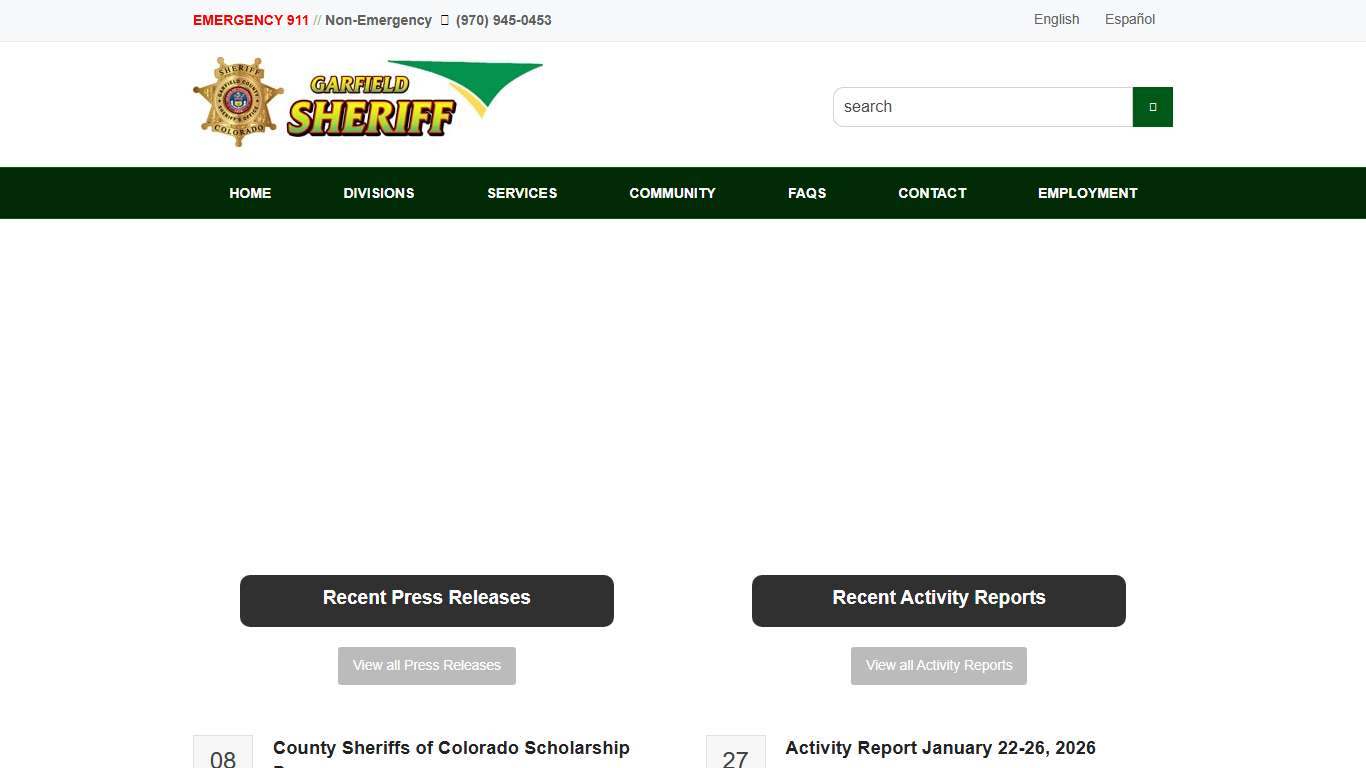The height and width of the screenshot is (768, 1366).
Task: Click View all Activity Reports
Action: point(938,665)
